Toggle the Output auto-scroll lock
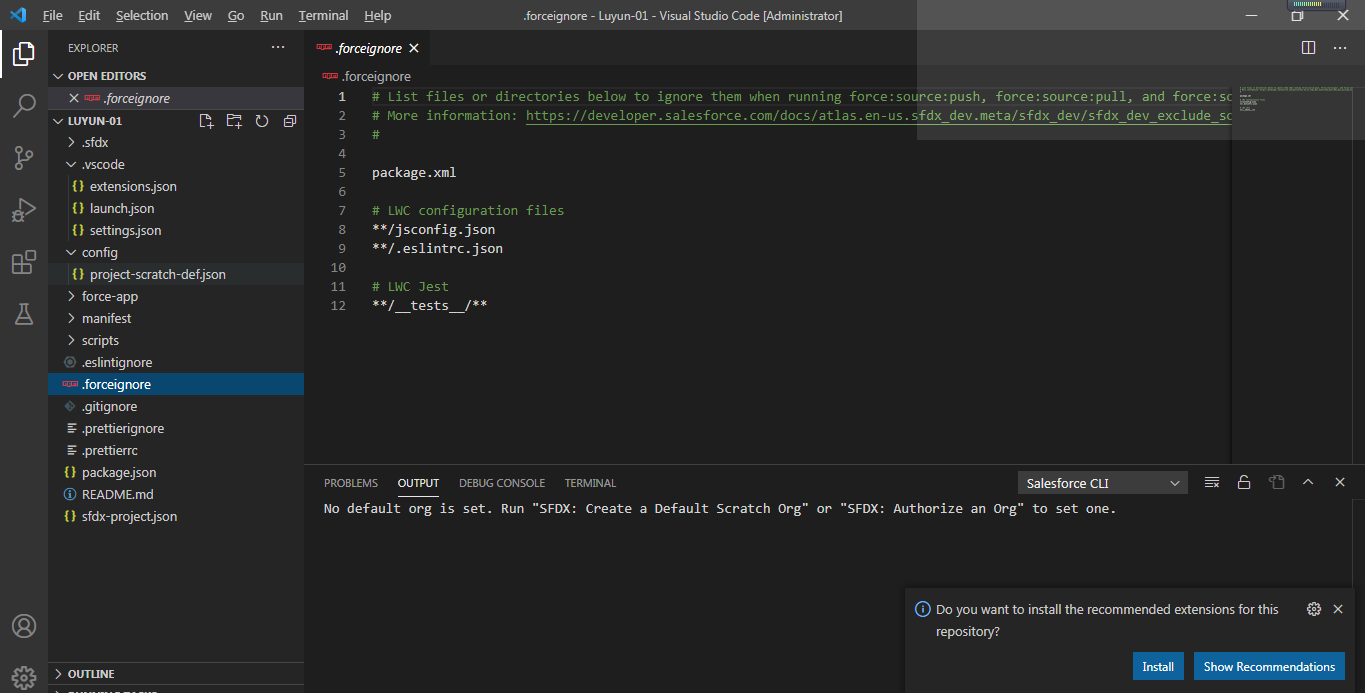Screen dimensions: 1365x693 pos(1244,481)
